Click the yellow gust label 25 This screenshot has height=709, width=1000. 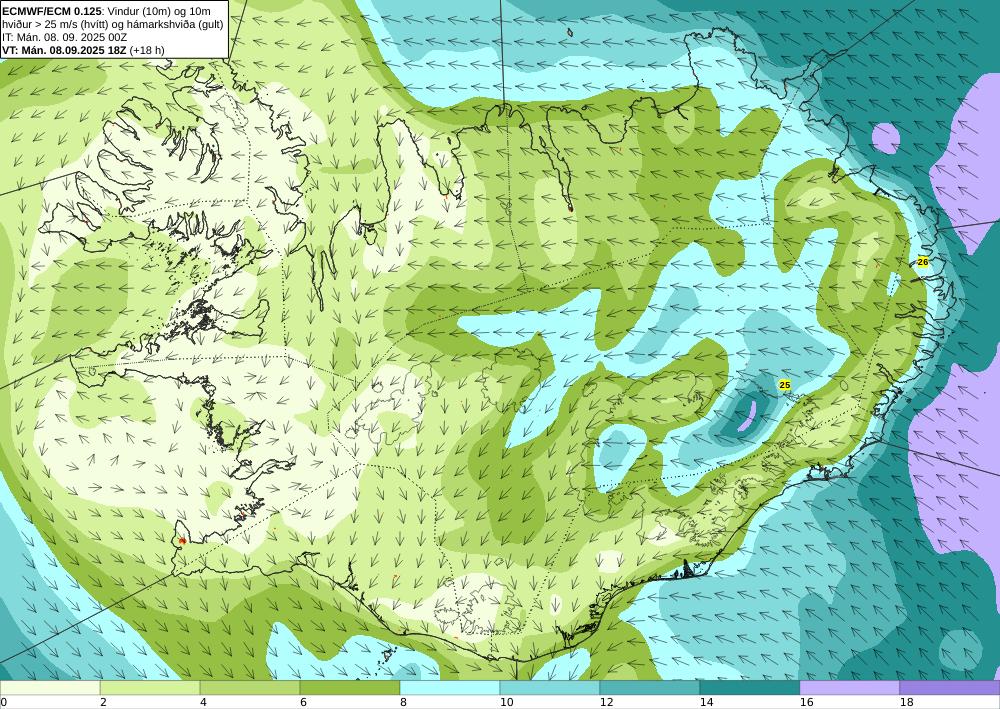[x=784, y=385]
